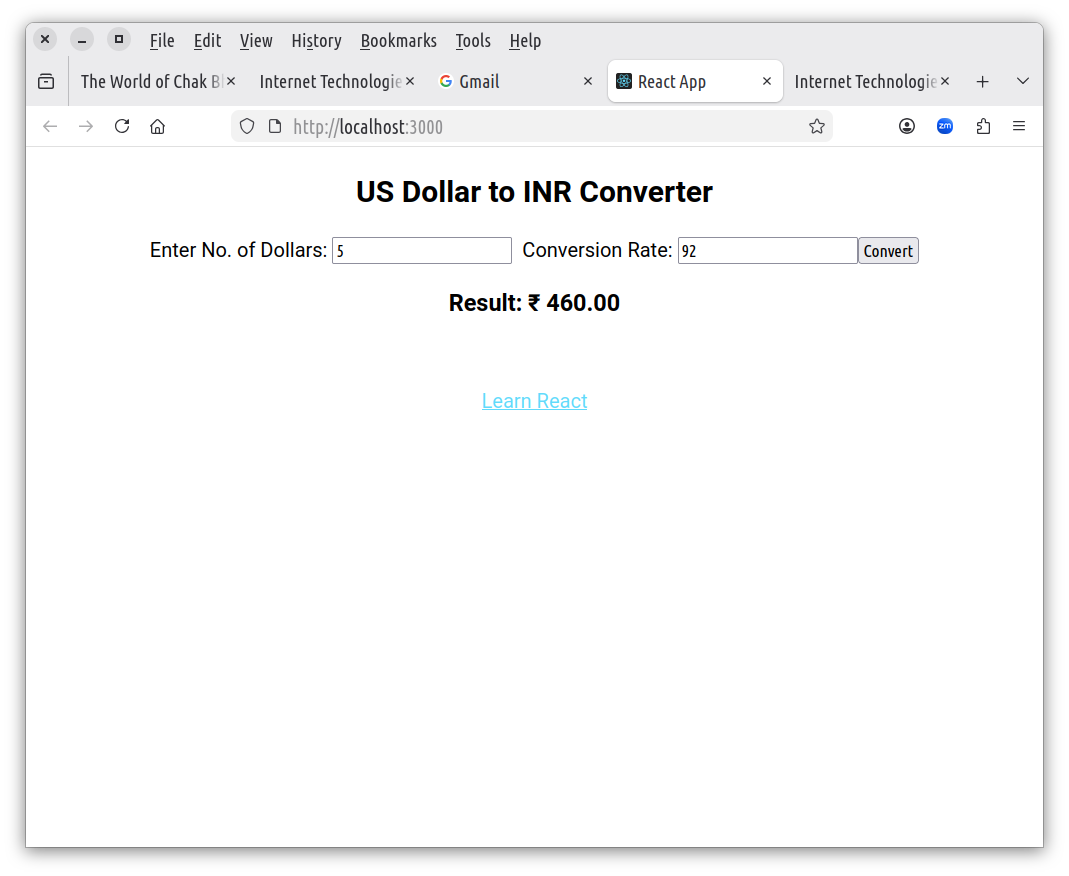Follow the Learn React link

coord(534,401)
